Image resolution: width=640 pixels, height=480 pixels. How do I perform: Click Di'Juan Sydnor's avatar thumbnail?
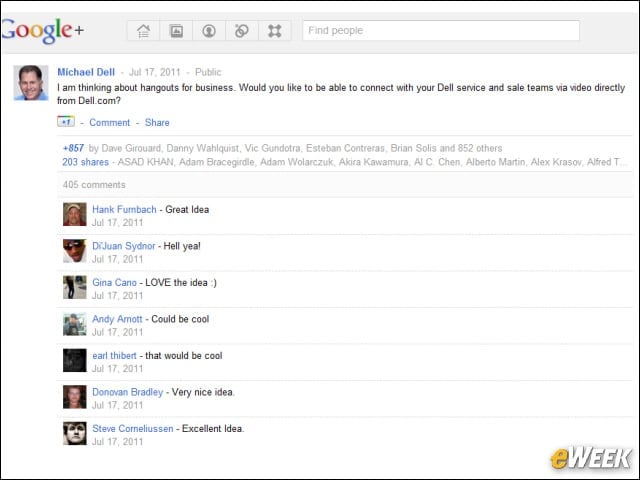(x=75, y=251)
